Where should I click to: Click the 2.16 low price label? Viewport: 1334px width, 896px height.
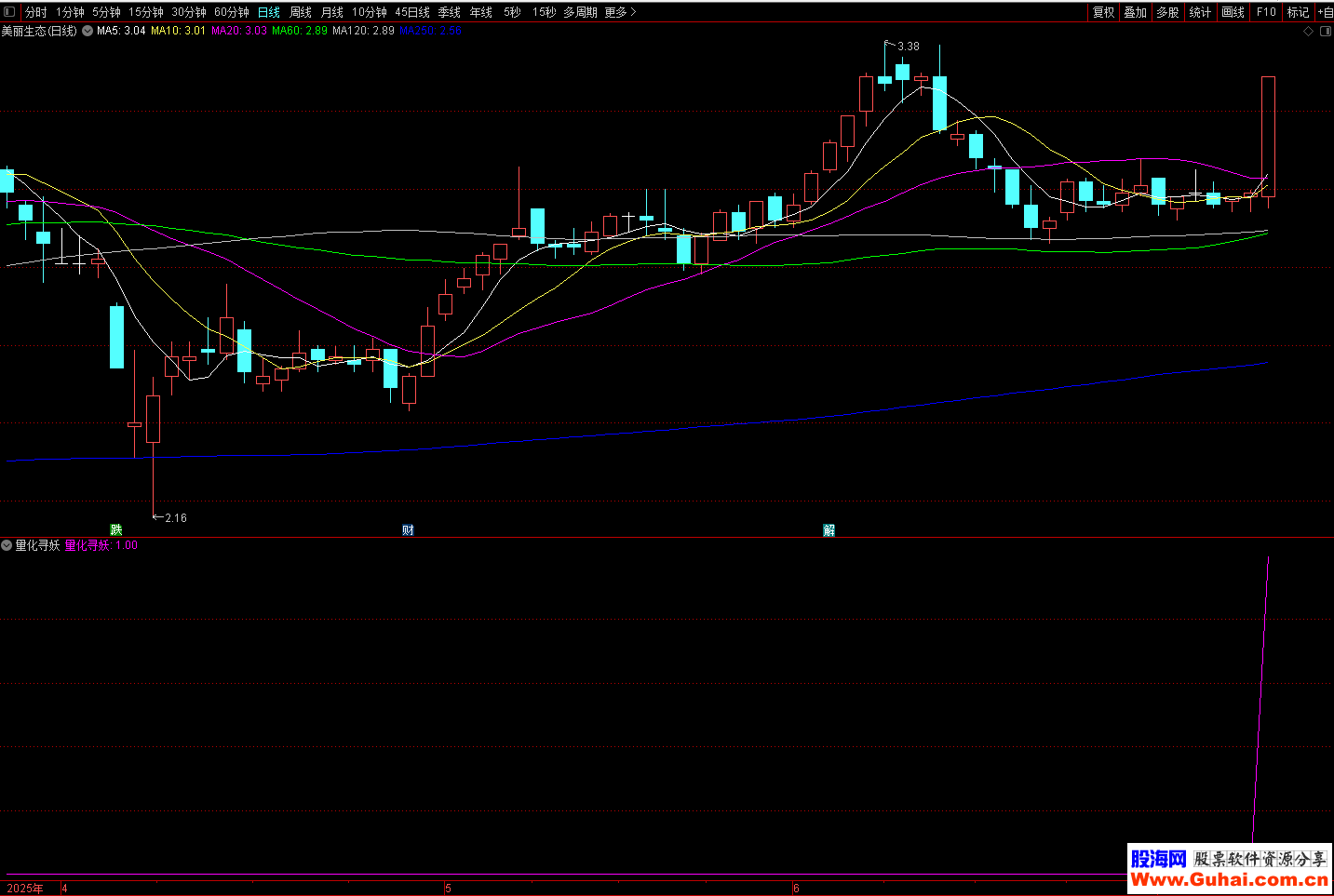tap(176, 517)
